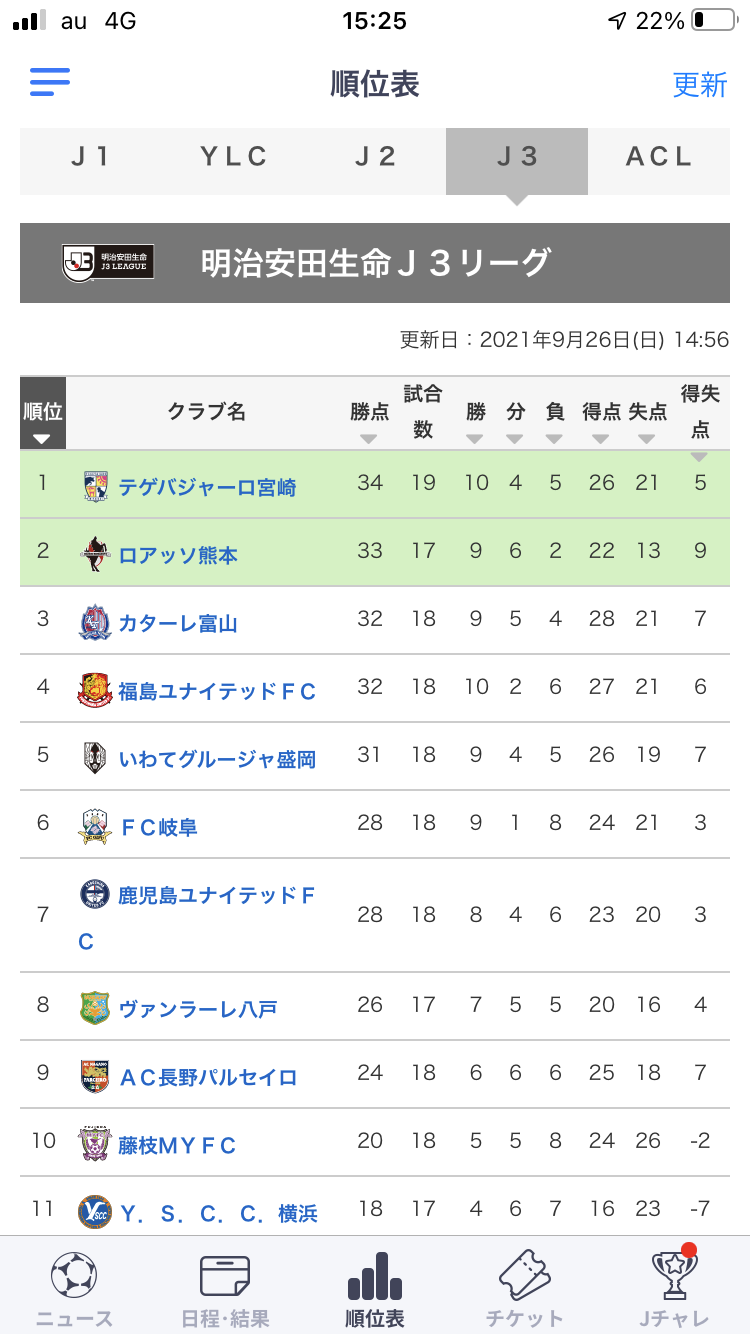The image size is (750, 1334).
Task: Open the Jチャレ trophy icon
Action: click(675, 1275)
